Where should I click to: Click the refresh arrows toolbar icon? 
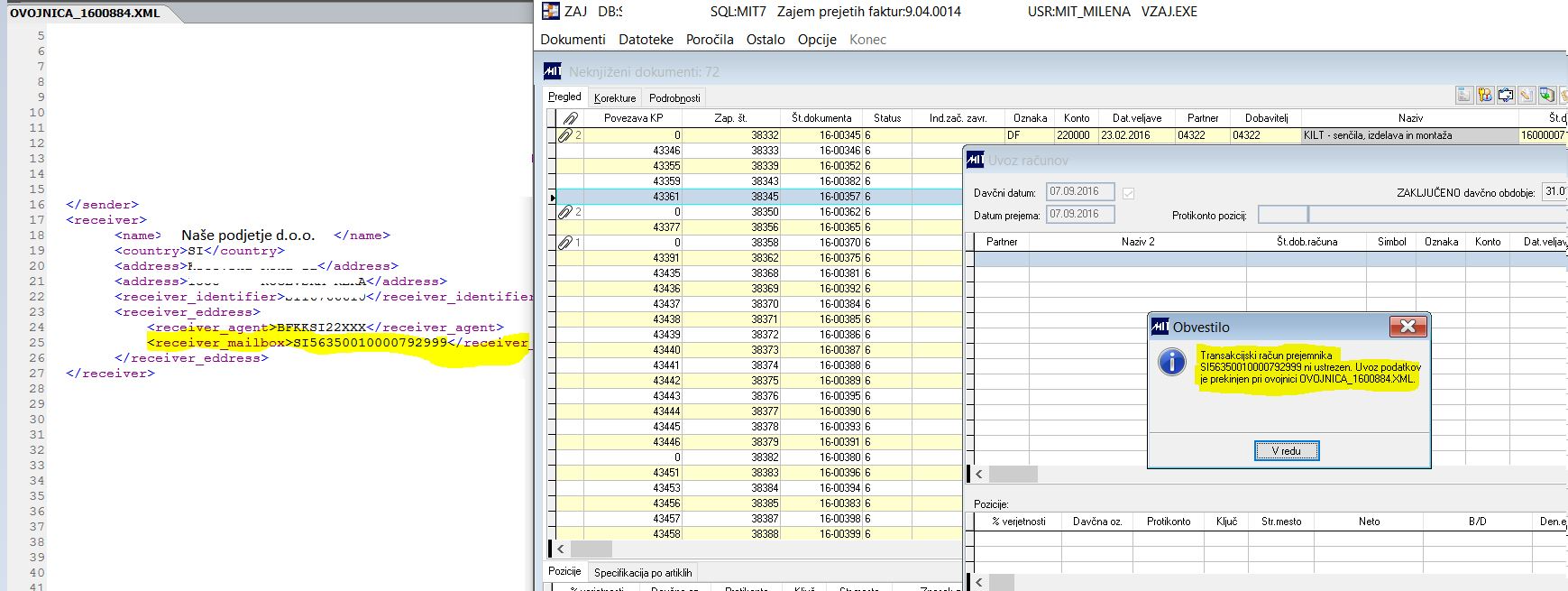(1506, 96)
